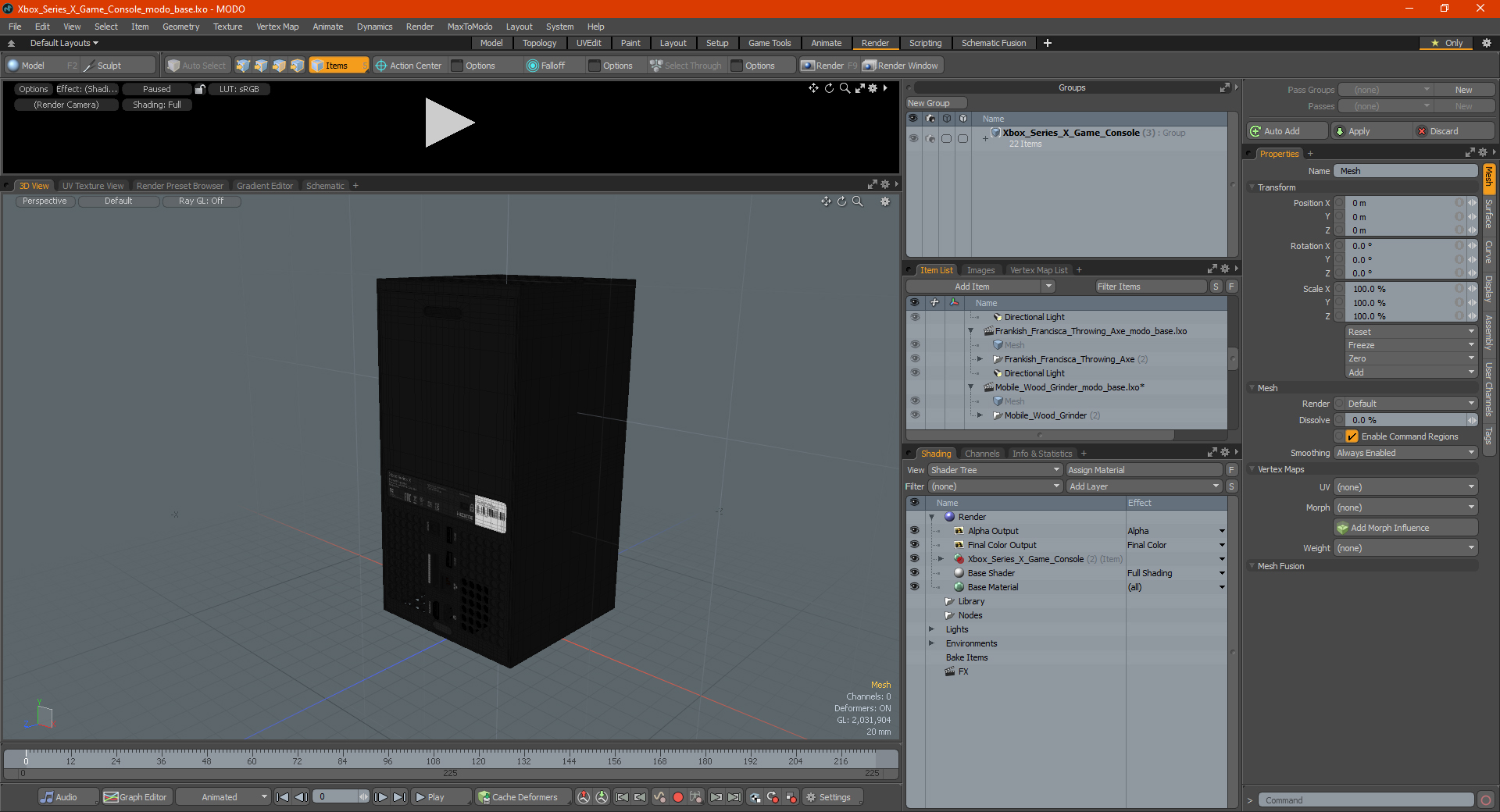Viewport: 1500px width, 812px height.
Task: Open the Shader Tree view dropdown
Action: click(995, 470)
